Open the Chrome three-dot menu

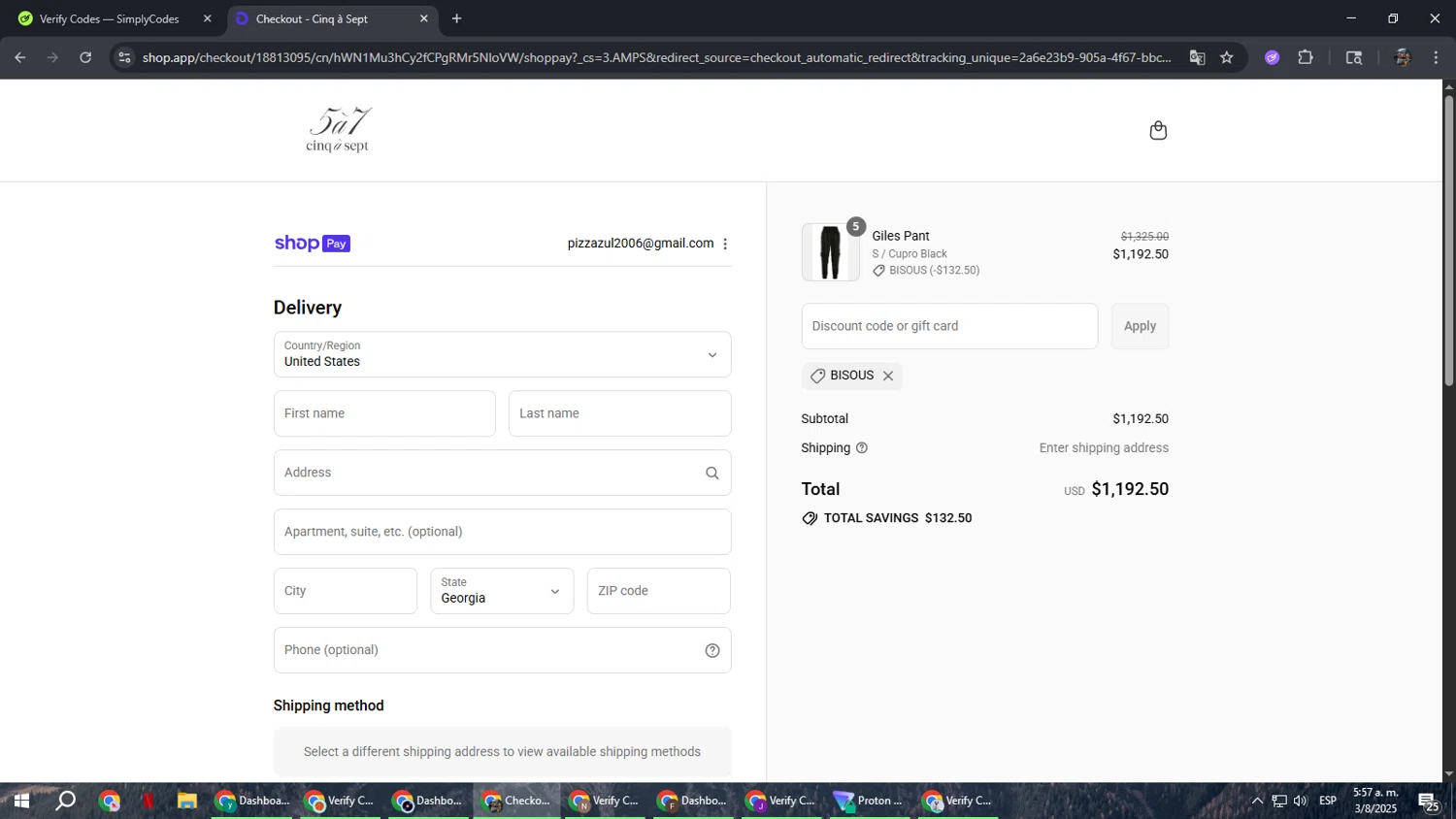[x=1436, y=57]
